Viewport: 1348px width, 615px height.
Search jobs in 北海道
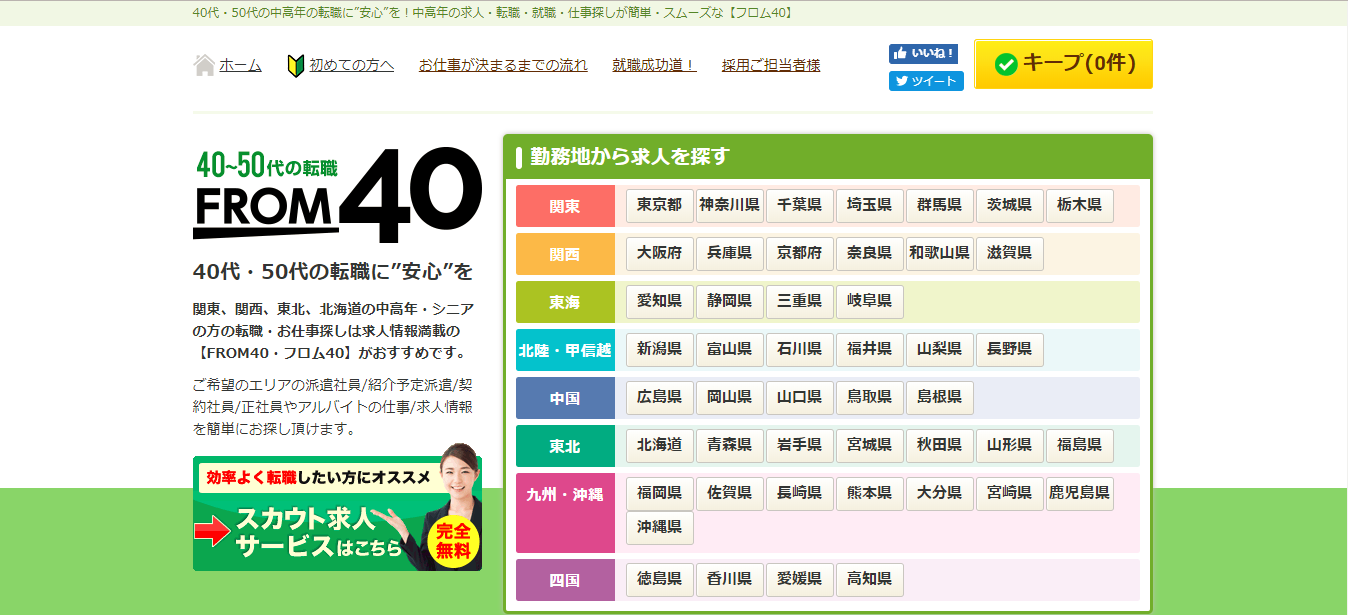pyautogui.click(x=660, y=445)
